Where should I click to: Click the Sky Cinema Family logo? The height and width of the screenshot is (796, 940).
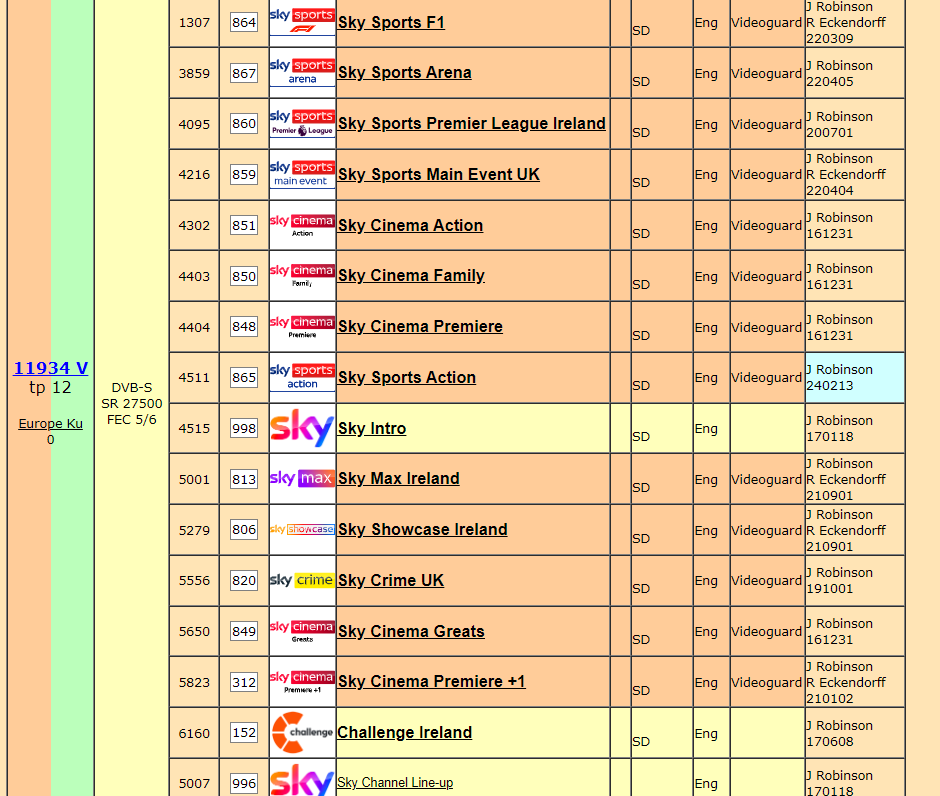click(x=302, y=276)
